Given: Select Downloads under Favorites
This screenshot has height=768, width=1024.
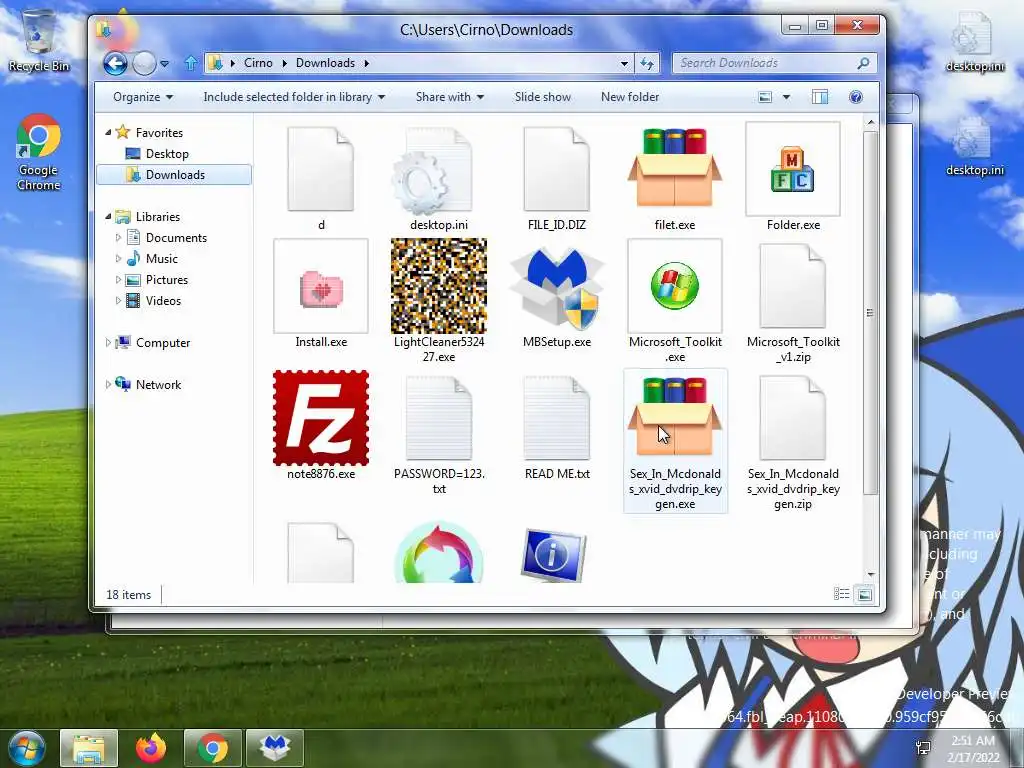Looking at the screenshot, I should point(174,174).
